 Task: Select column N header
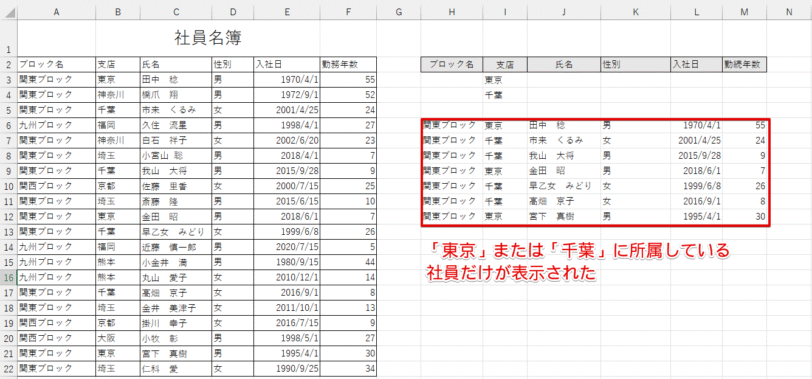[x=789, y=12]
